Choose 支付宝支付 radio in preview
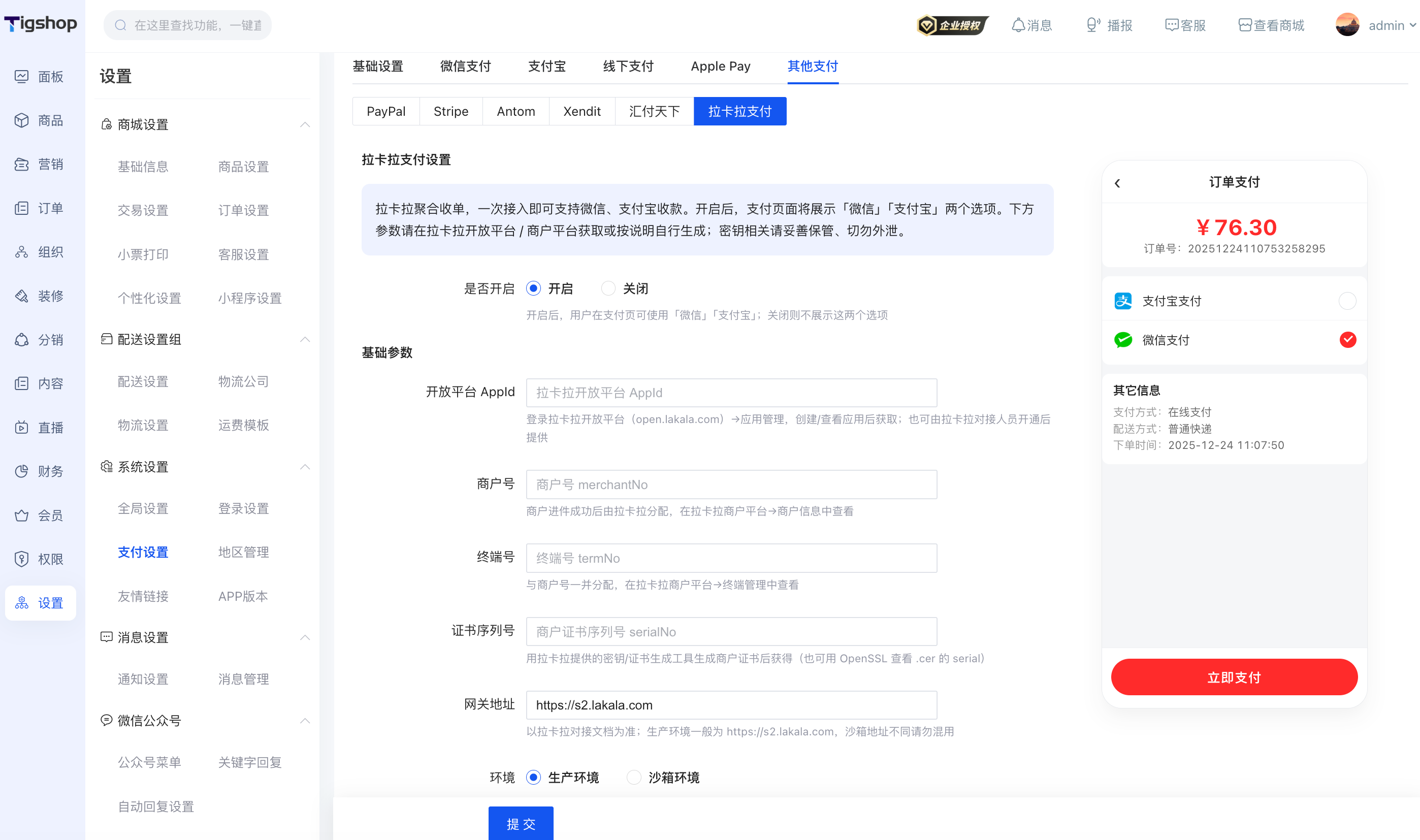The image size is (1420, 840). pos(1347,301)
